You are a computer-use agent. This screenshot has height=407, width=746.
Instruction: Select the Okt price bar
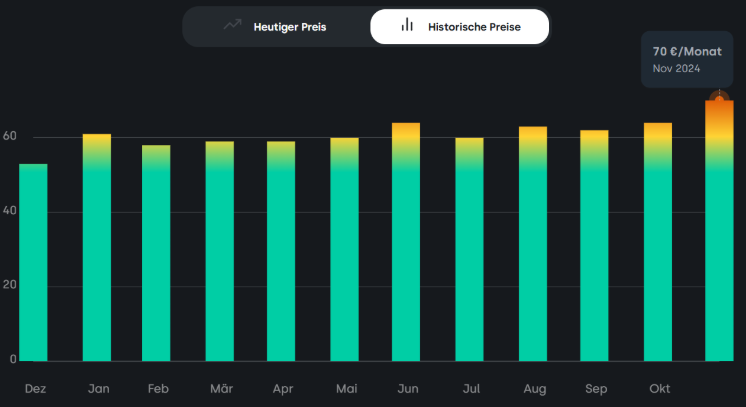pos(658,242)
